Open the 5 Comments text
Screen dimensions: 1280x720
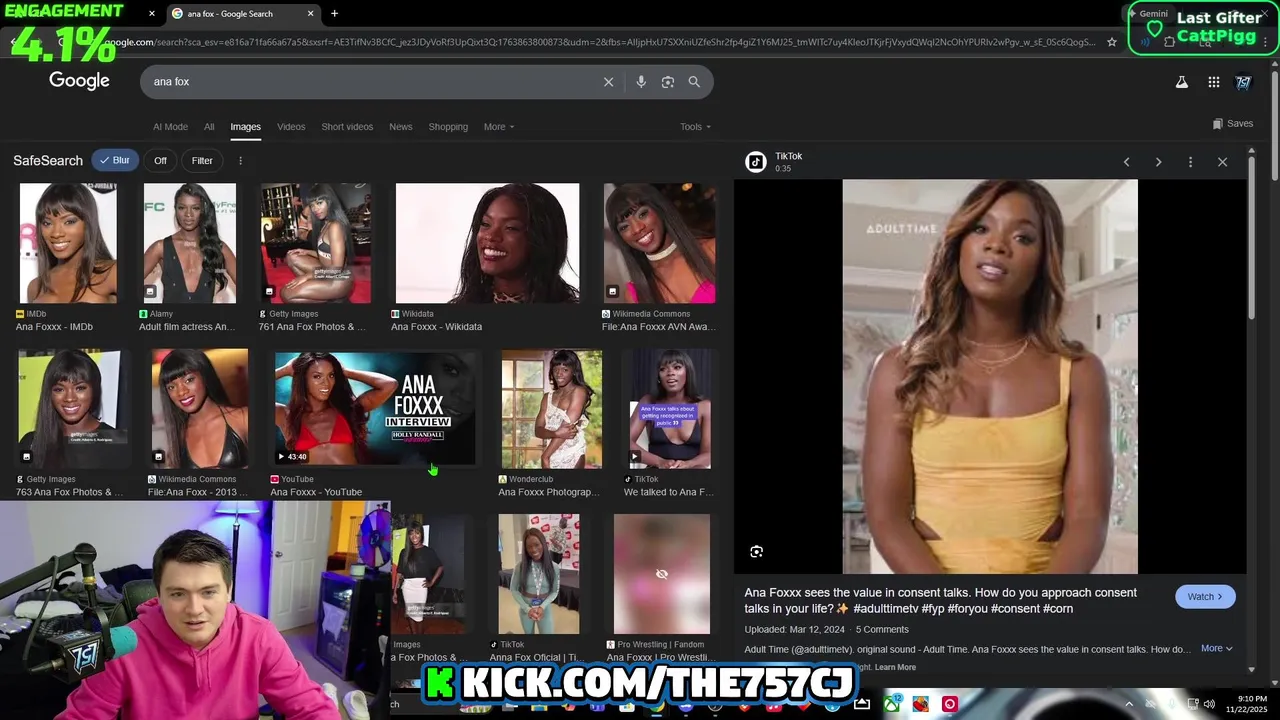882,630
